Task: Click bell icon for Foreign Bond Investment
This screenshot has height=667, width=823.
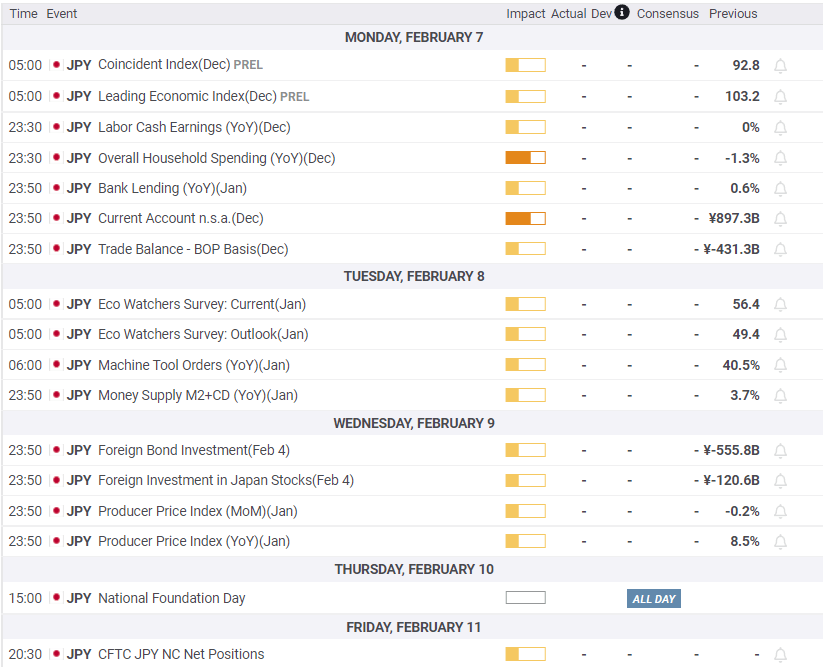Action: click(780, 451)
